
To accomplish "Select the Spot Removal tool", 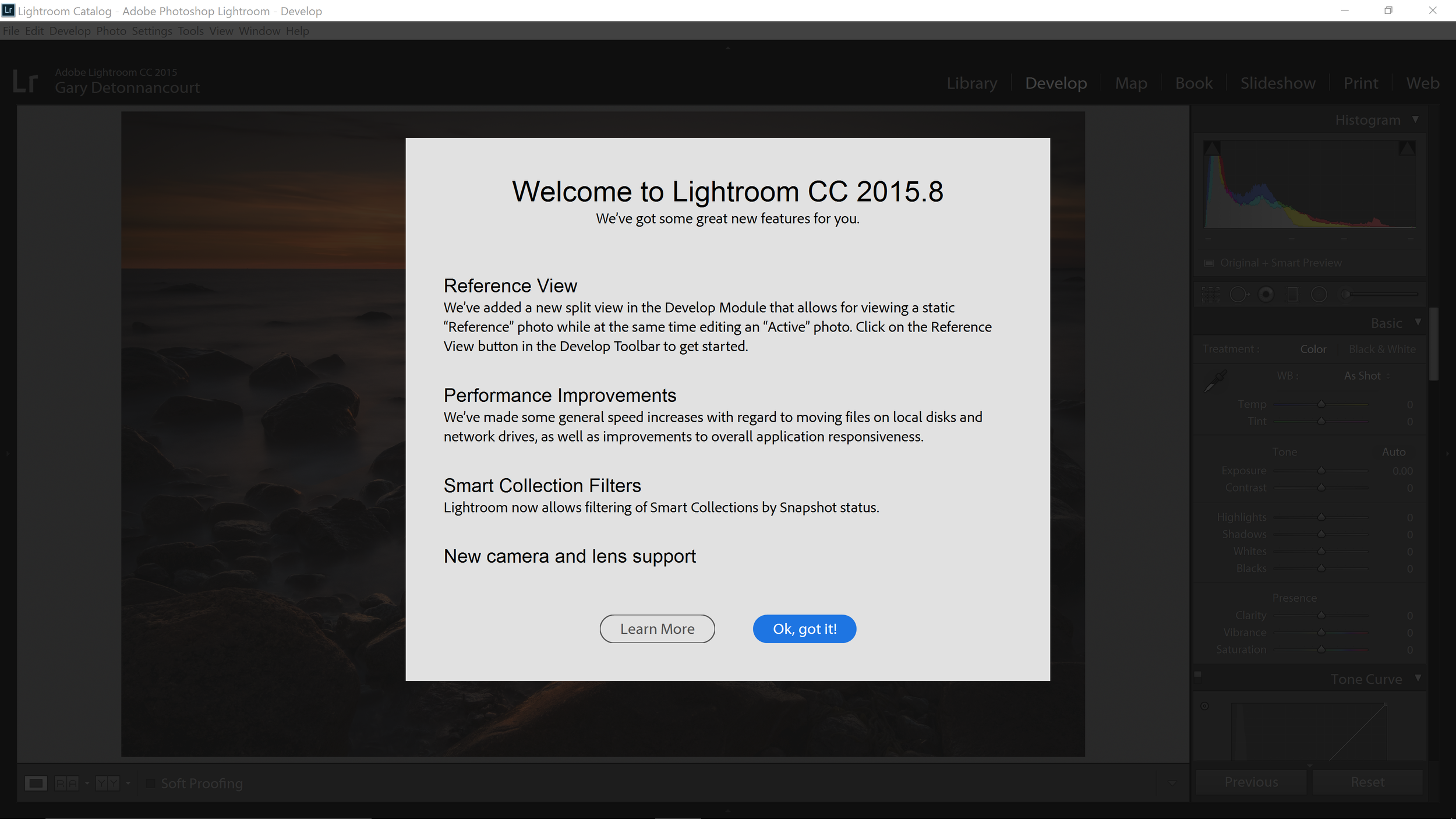I will [1239, 295].
